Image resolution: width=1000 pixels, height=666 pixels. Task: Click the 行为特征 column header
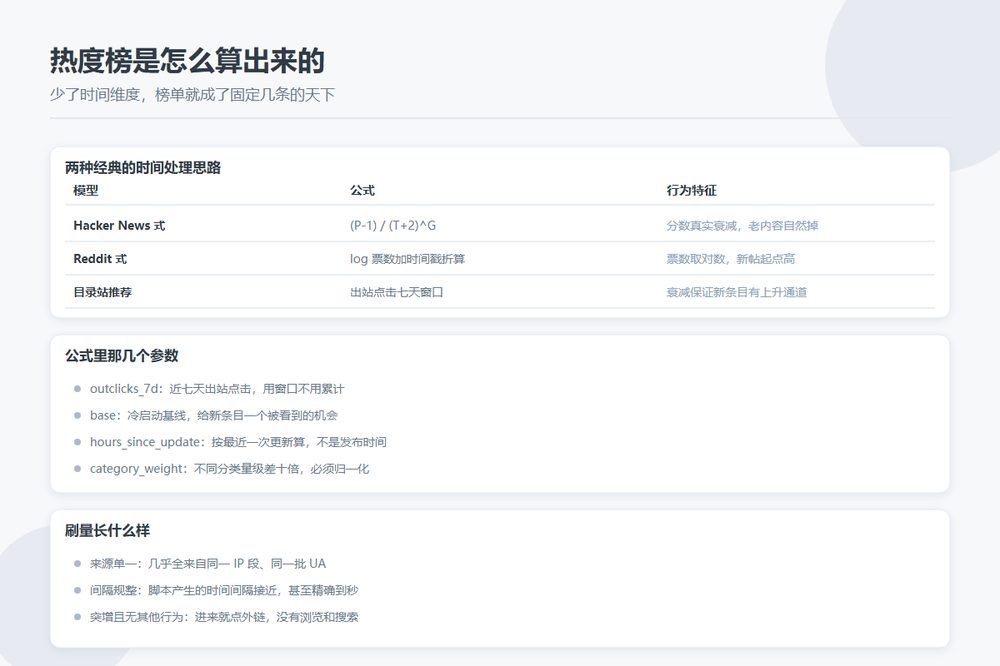pyautogui.click(x=691, y=190)
